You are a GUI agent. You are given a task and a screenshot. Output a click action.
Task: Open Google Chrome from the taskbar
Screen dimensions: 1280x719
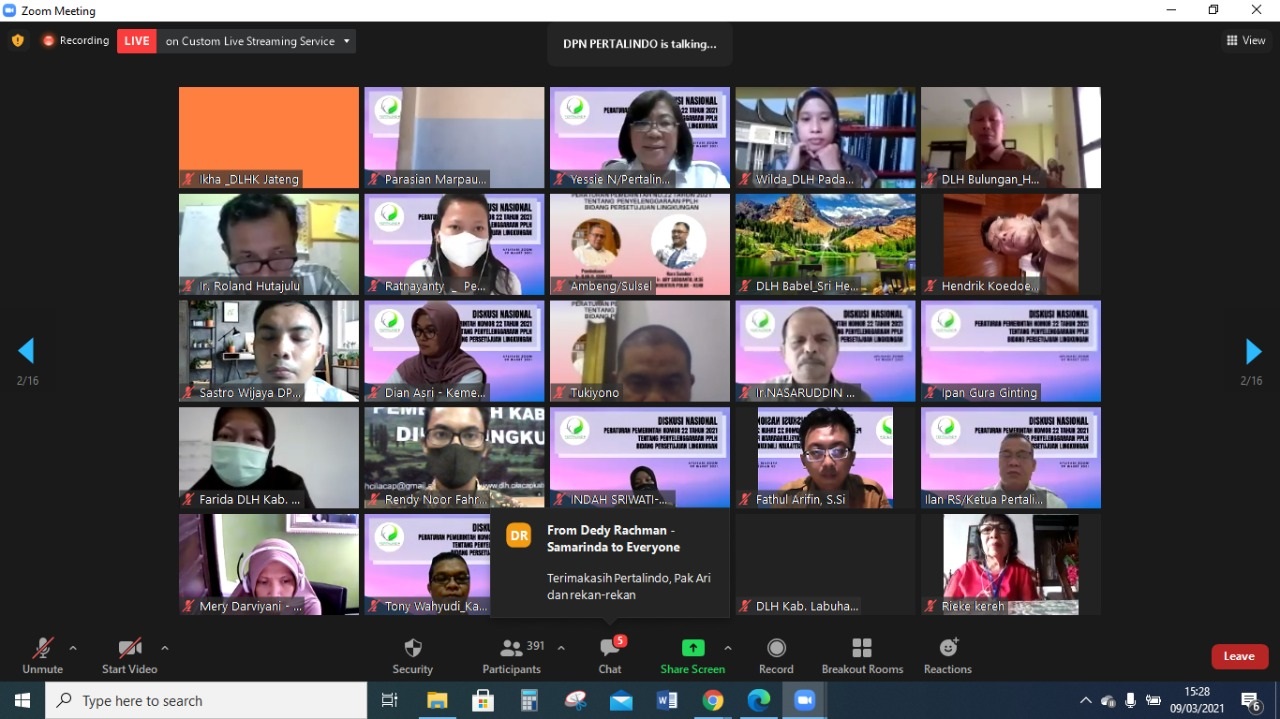click(x=712, y=701)
